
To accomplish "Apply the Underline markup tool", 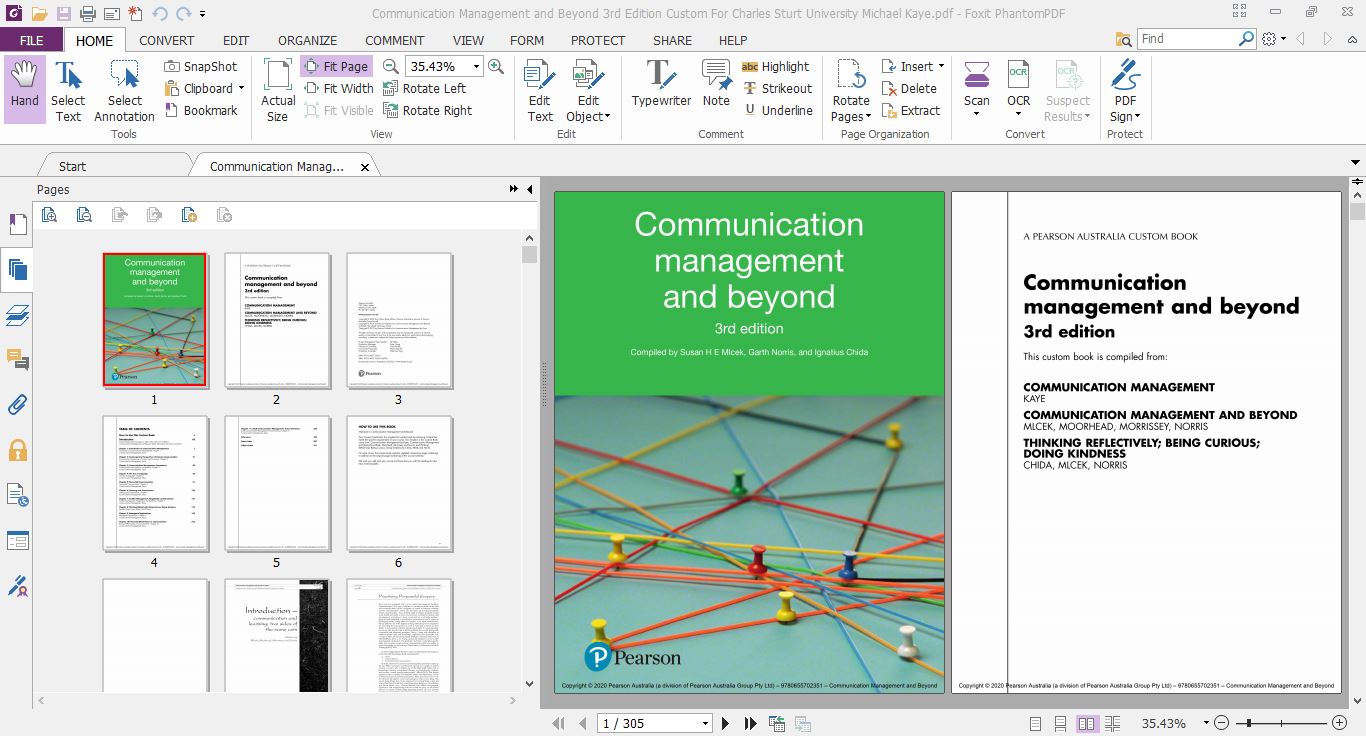I will click(777, 110).
